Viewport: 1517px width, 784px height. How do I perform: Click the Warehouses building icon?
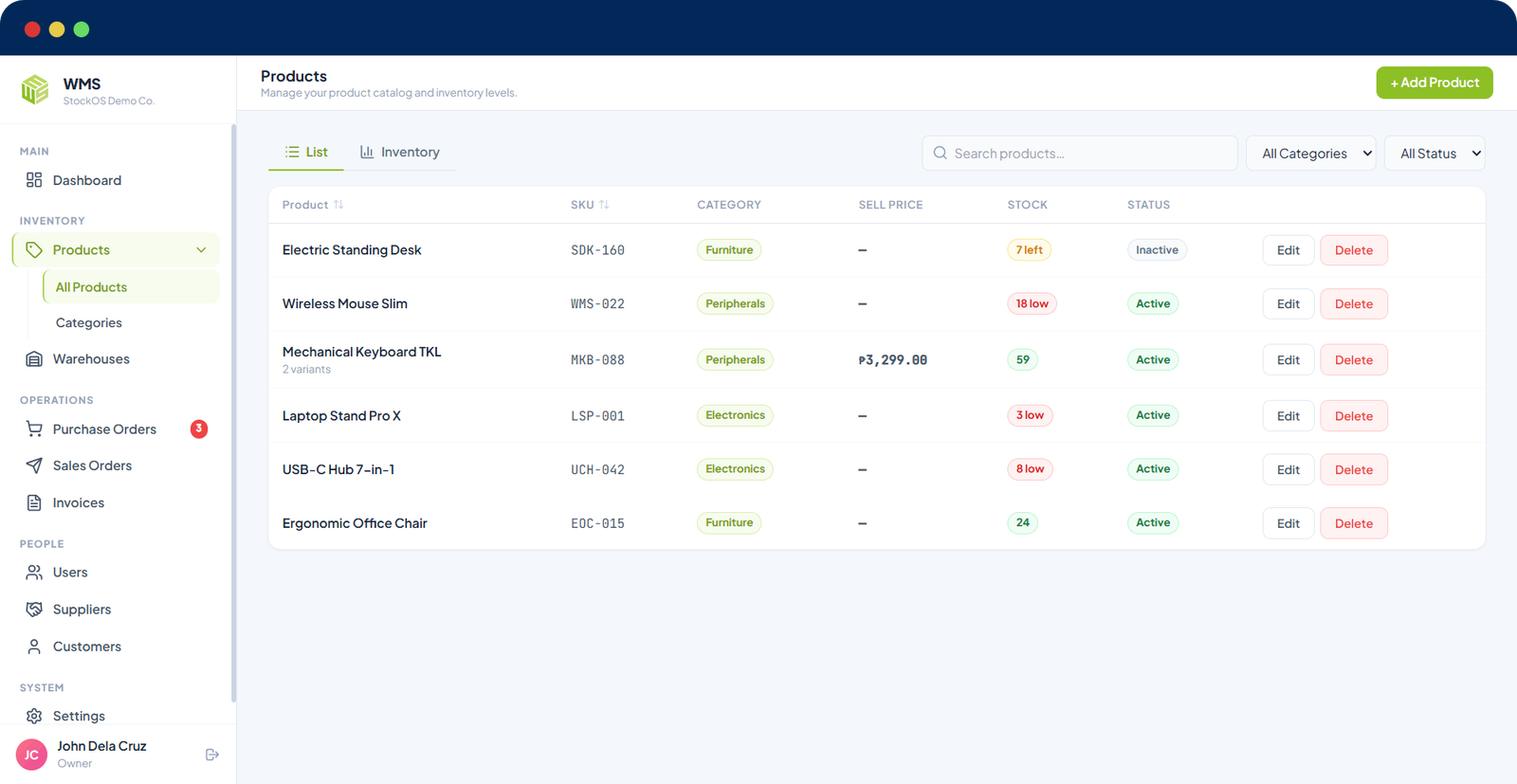tap(34, 359)
